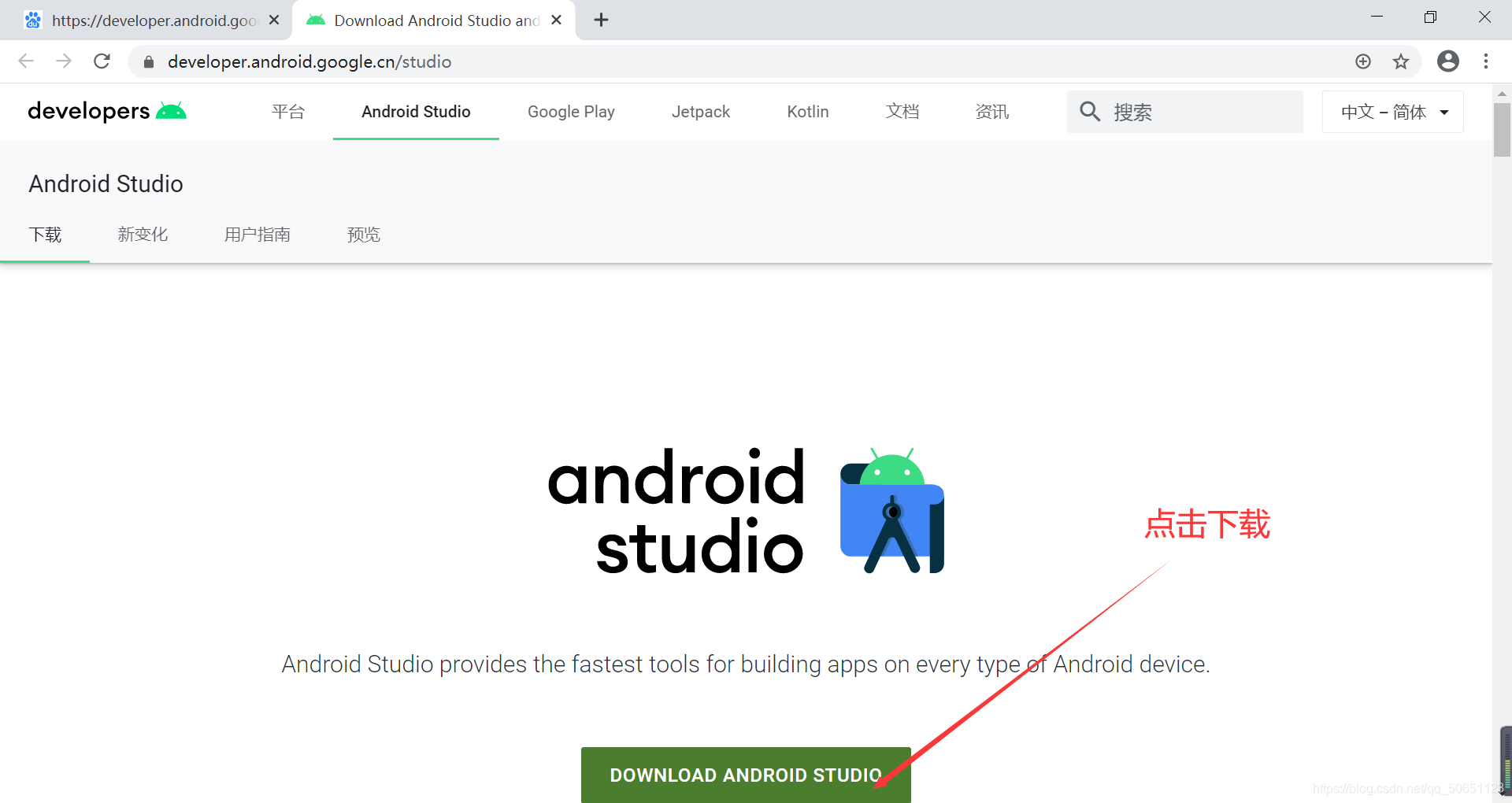Select the 下载 sub-tab
The height and width of the screenshot is (803, 1512).
point(45,235)
